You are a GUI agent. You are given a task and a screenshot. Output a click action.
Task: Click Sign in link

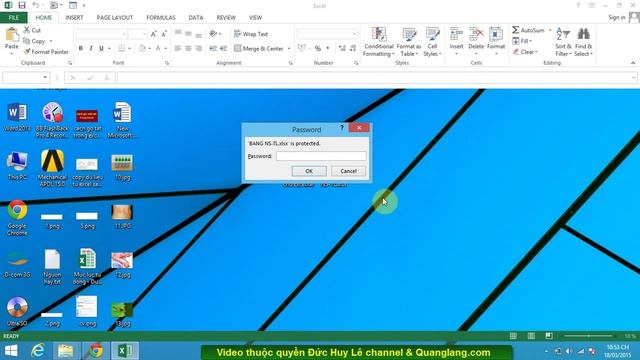click(x=616, y=17)
